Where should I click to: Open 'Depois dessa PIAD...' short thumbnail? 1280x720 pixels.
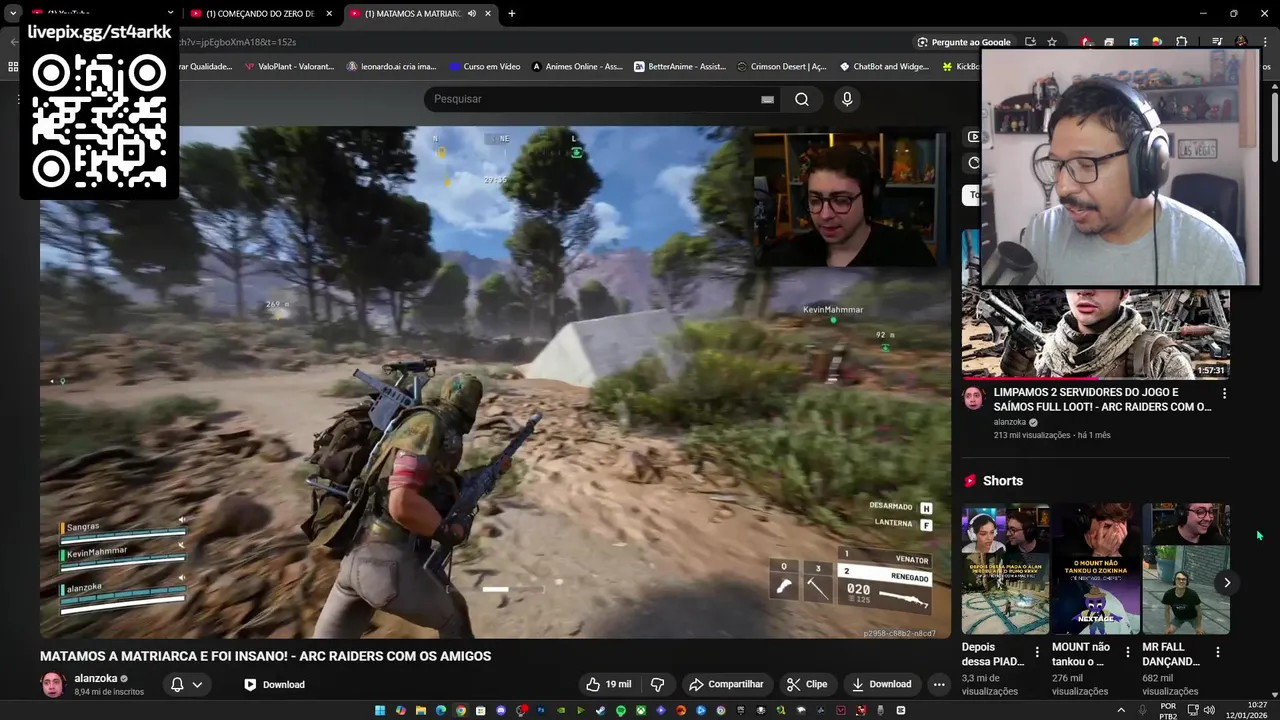click(x=1005, y=570)
